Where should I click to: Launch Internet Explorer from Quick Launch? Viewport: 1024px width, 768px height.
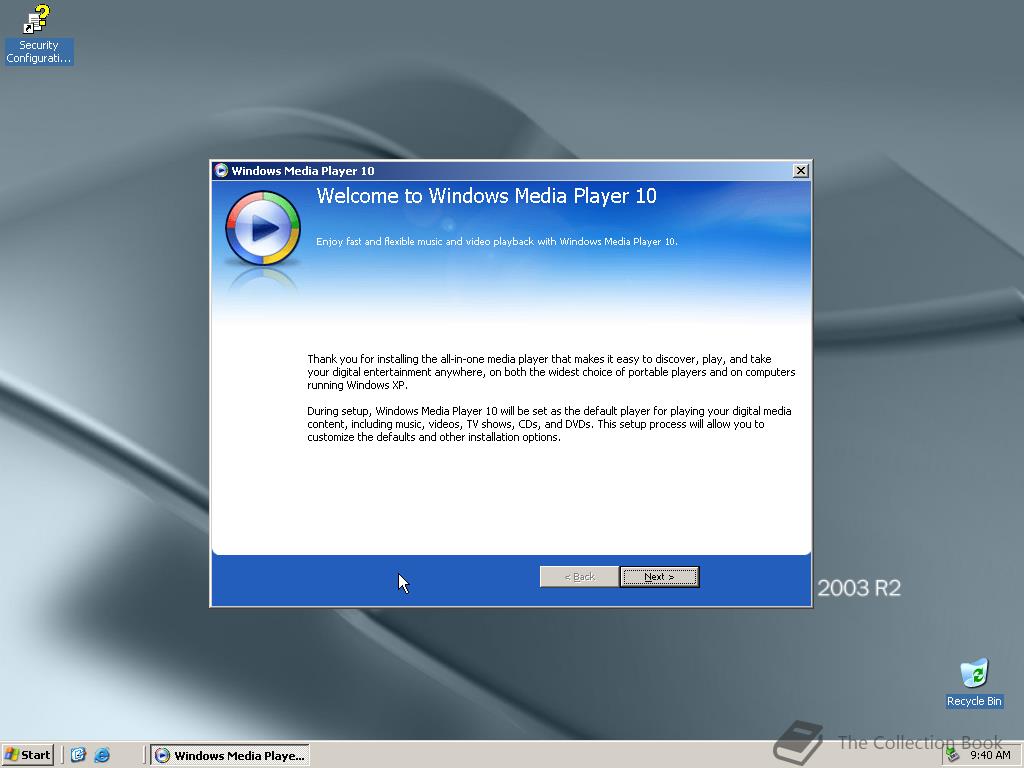tap(103, 755)
